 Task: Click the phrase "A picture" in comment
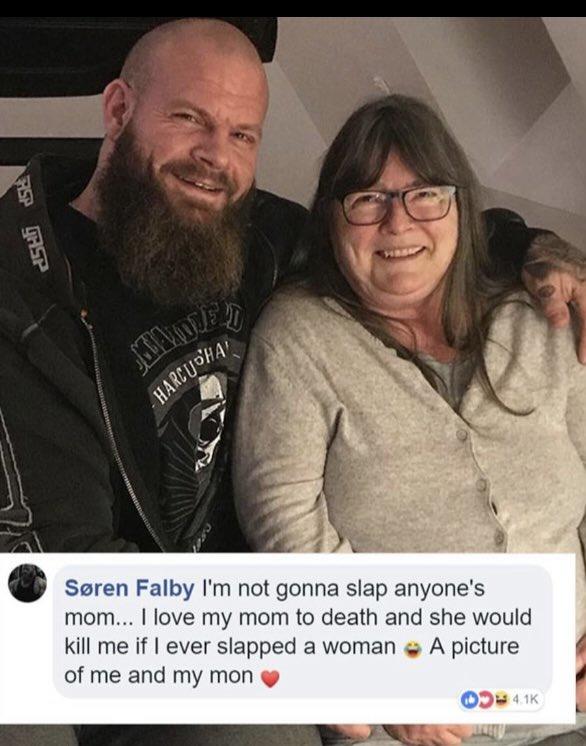click(474, 647)
